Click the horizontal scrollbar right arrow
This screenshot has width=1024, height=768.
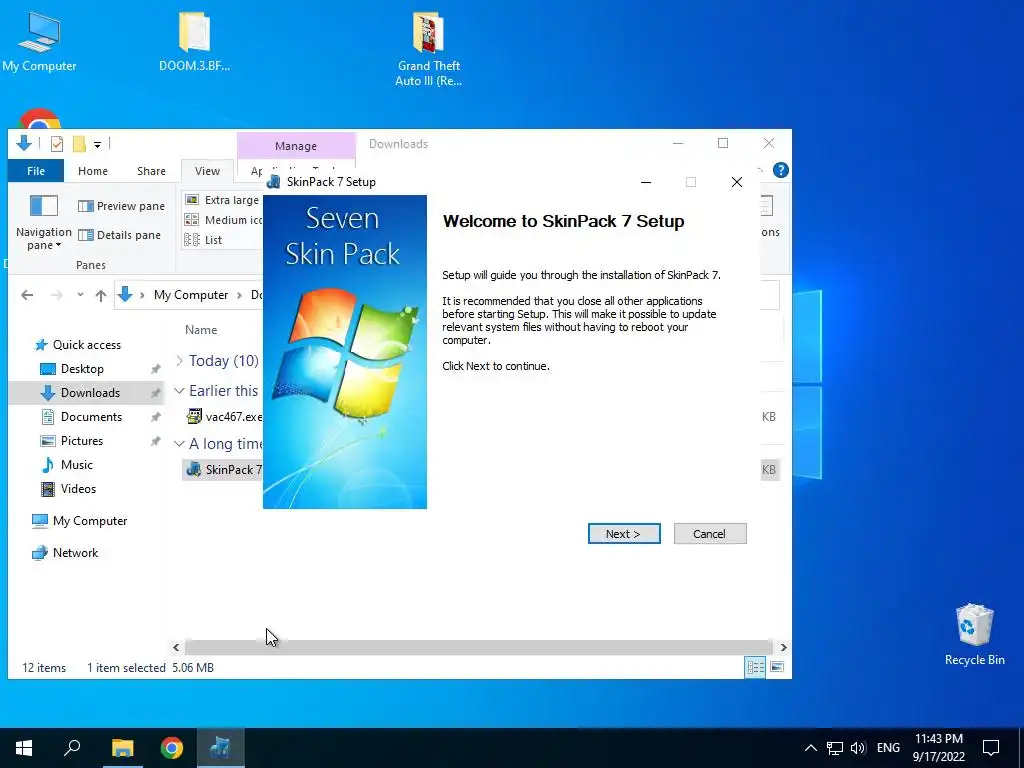pyautogui.click(x=784, y=647)
